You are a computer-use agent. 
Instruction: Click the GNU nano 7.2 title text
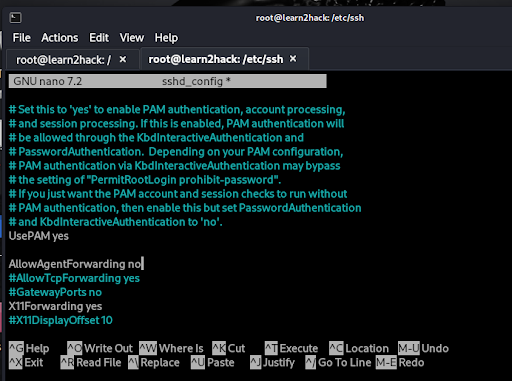[47, 81]
